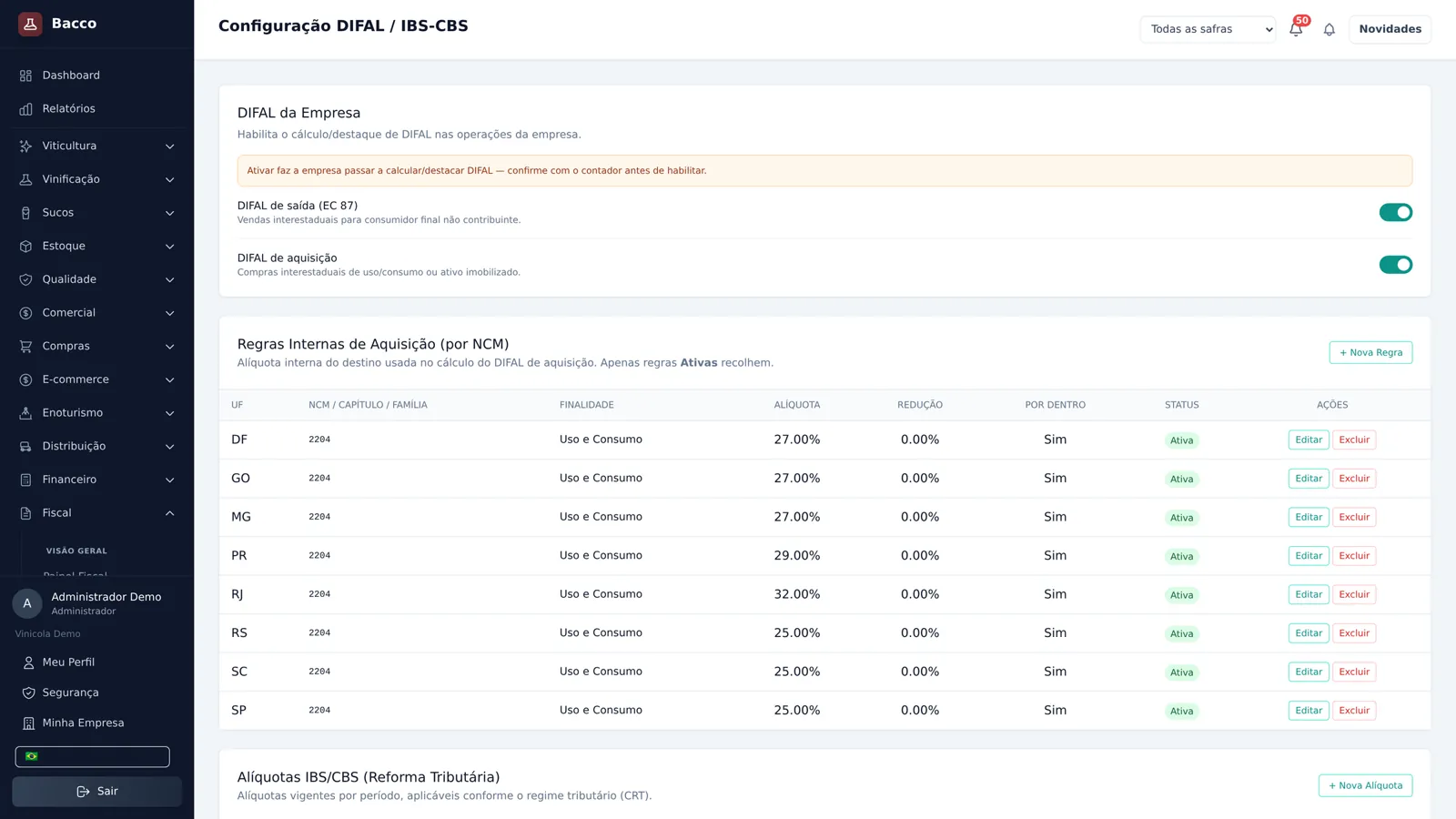Click the plain bell icon beside Novidades

click(x=1329, y=29)
